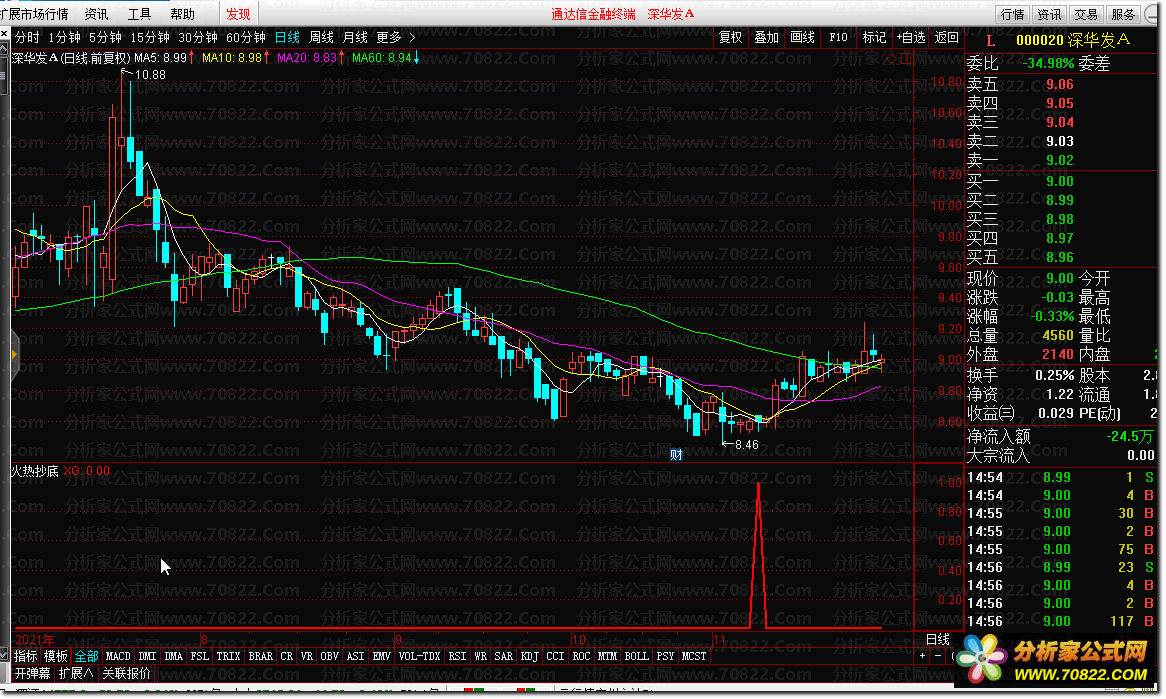Click the 模板 tab at bottom
Image resolution: width=1166 pixels, height=699 pixels.
56,656
